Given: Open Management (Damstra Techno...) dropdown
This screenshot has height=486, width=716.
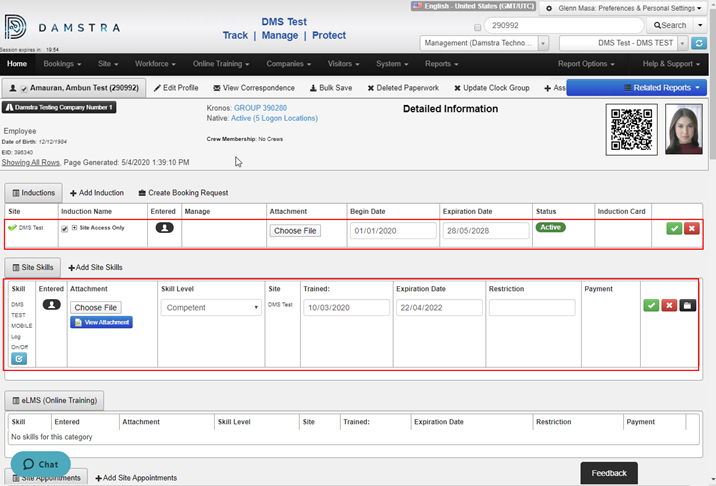Looking at the screenshot, I should [484, 43].
